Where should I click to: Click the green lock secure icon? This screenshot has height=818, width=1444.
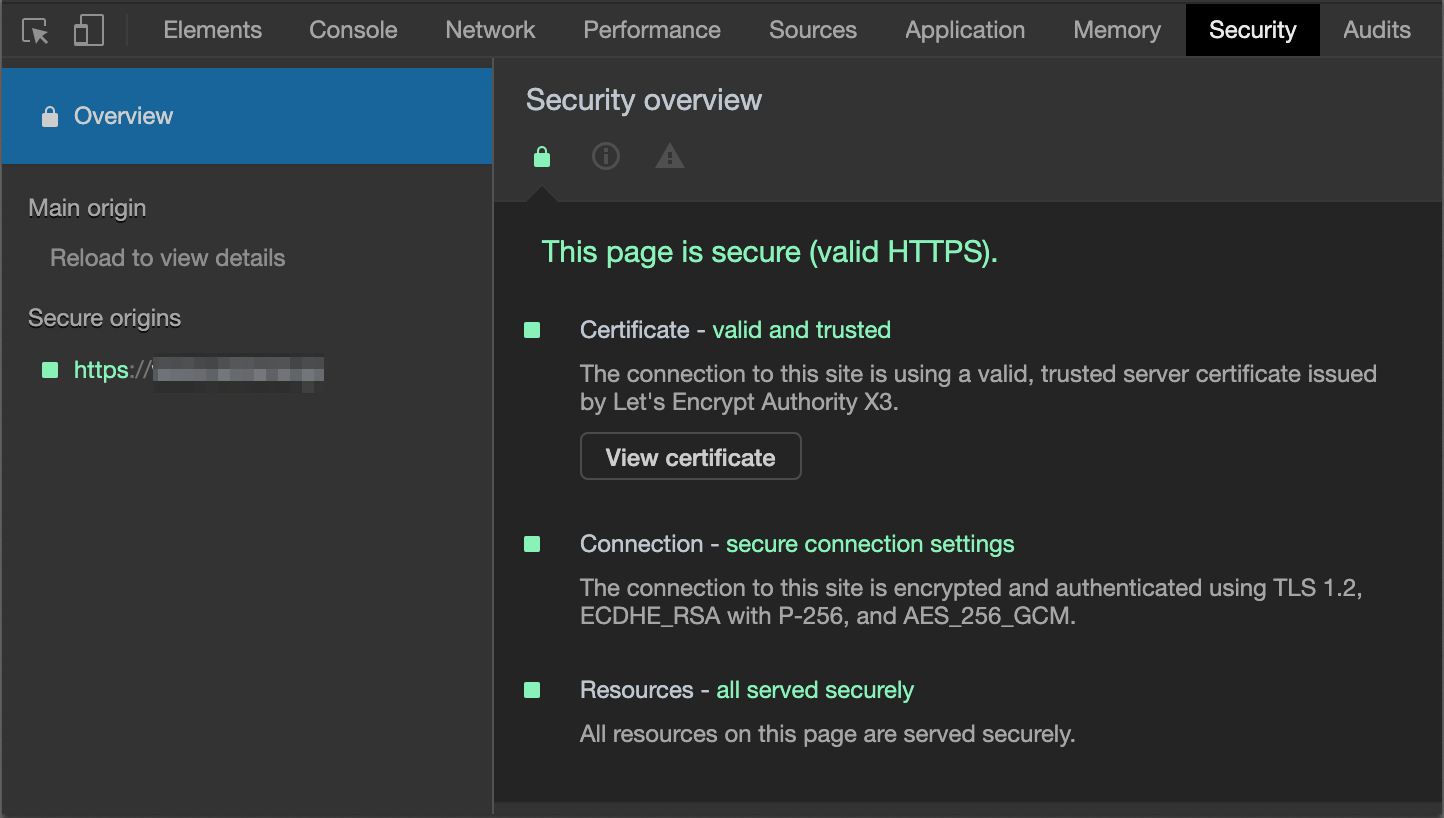click(542, 157)
